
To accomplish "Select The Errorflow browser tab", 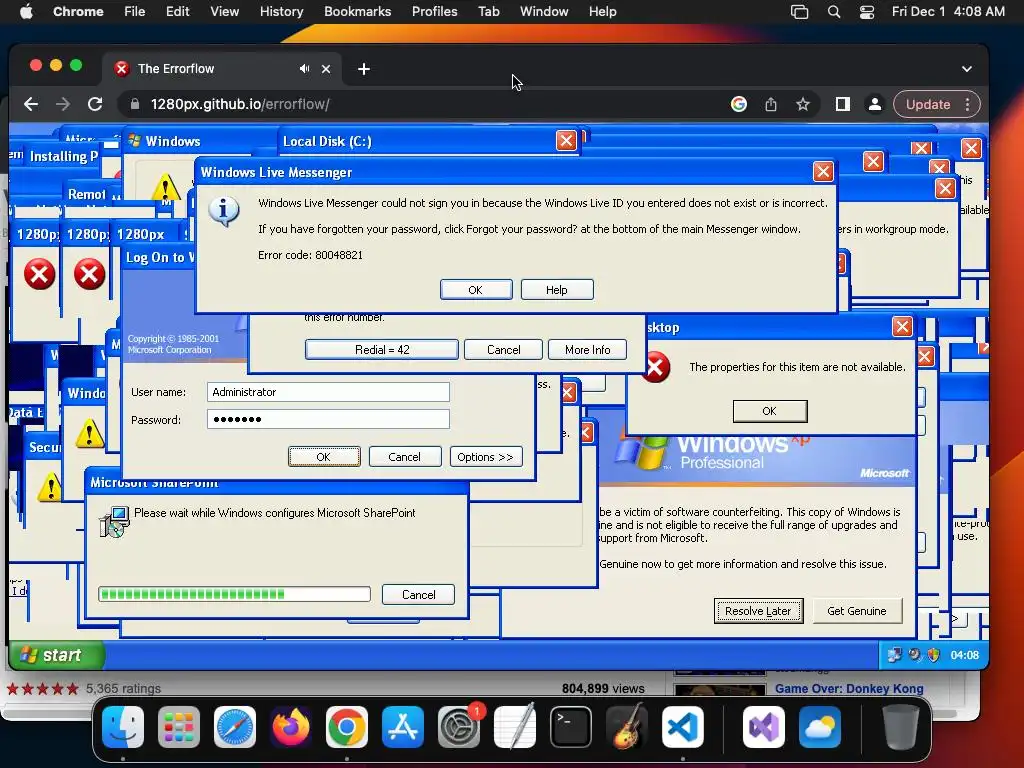I will (221, 69).
